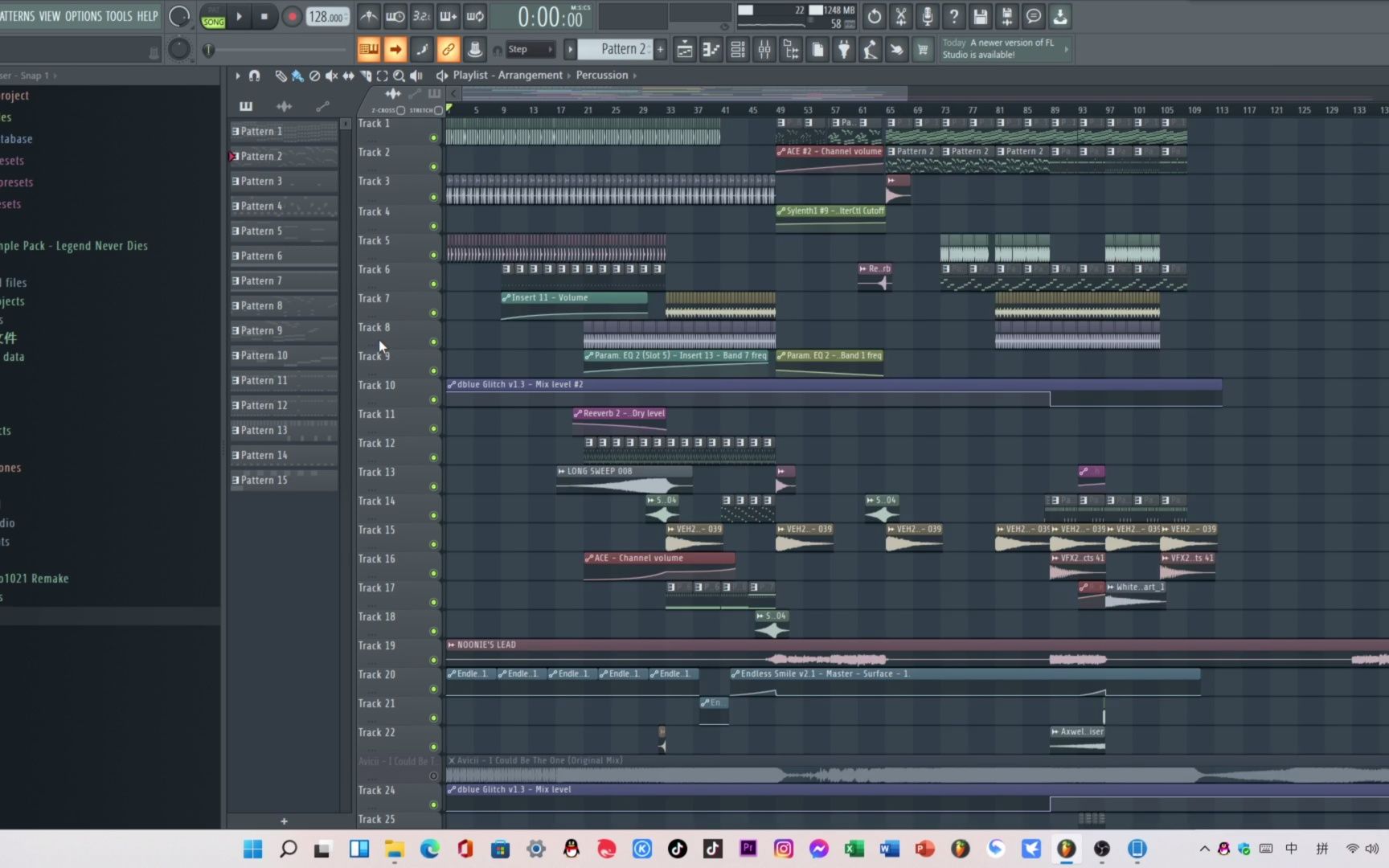Click the Stop button in transport
The height and width of the screenshot is (868, 1389).
click(x=264, y=16)
